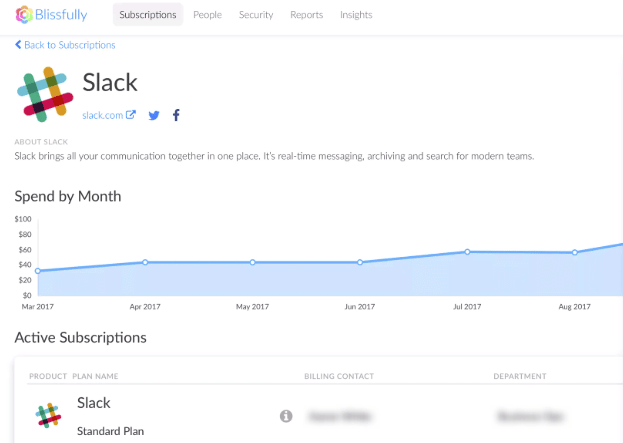Select the Mar 2017 data point on chart

[38, 271]
